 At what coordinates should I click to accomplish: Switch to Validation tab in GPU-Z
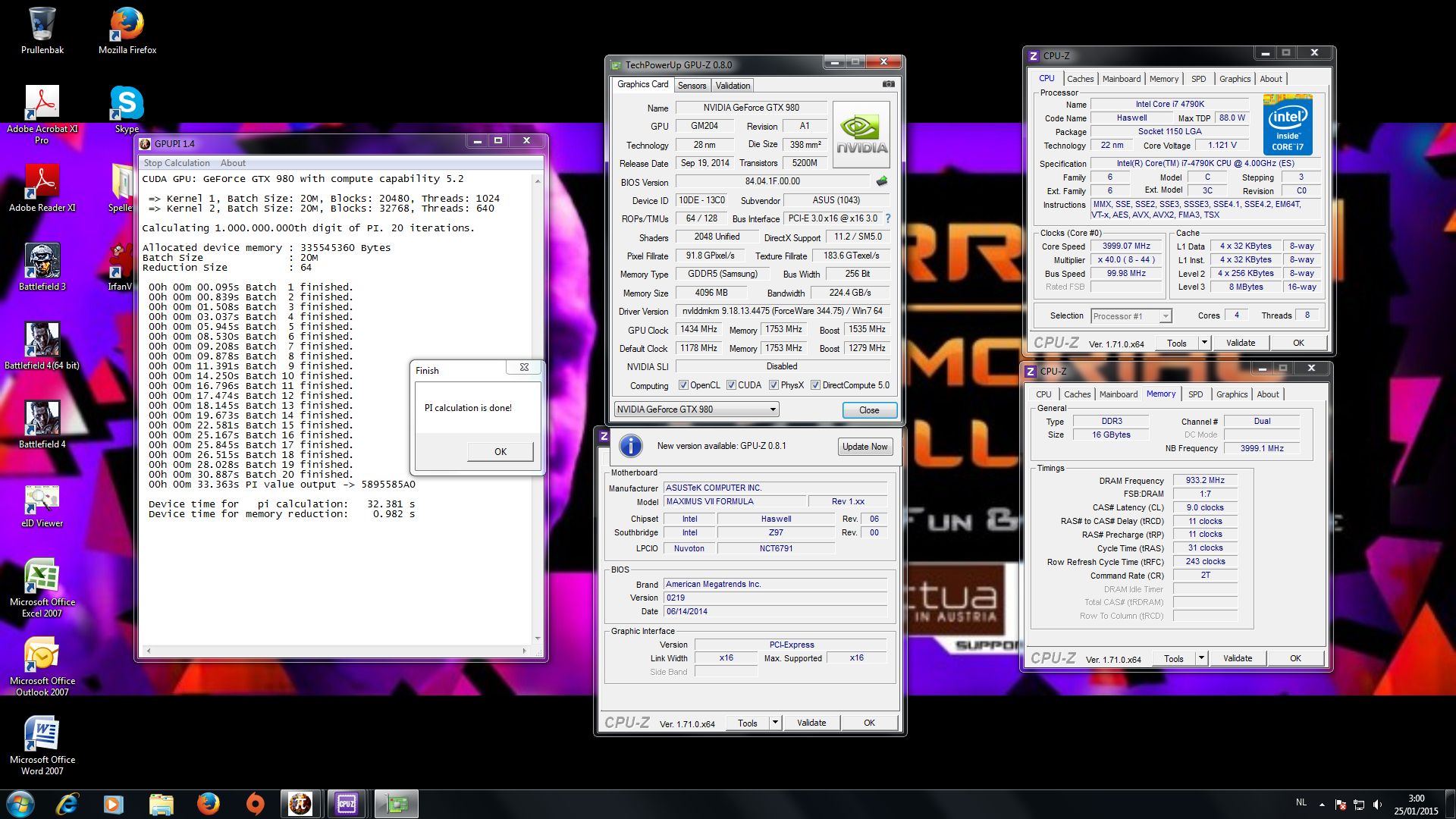coord(733,86)
